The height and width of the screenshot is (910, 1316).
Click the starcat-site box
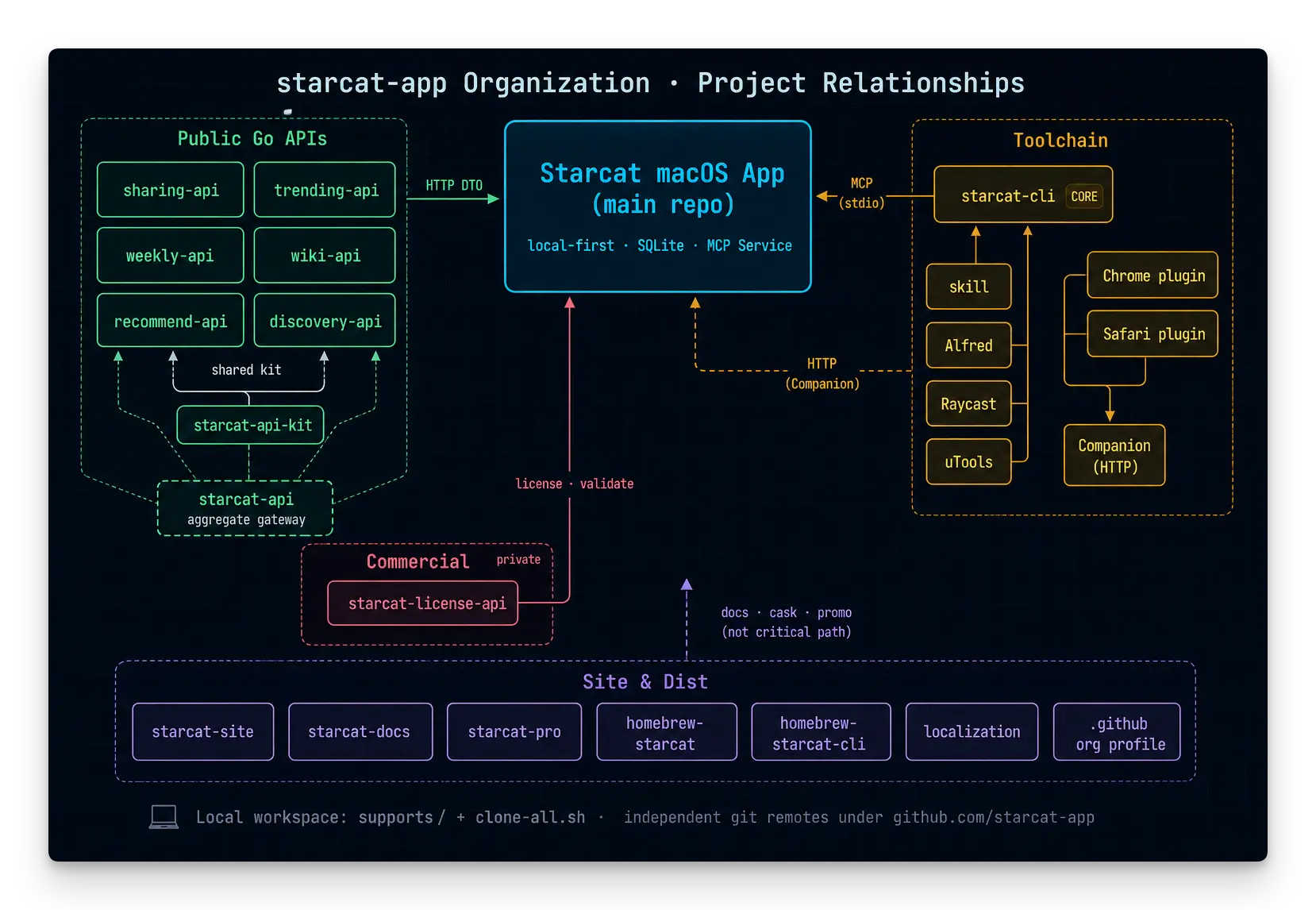[203, 731]
